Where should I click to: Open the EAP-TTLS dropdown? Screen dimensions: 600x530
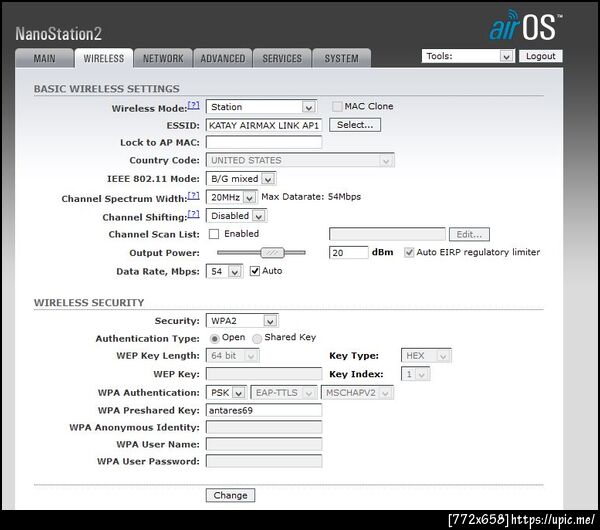(284, 393)
